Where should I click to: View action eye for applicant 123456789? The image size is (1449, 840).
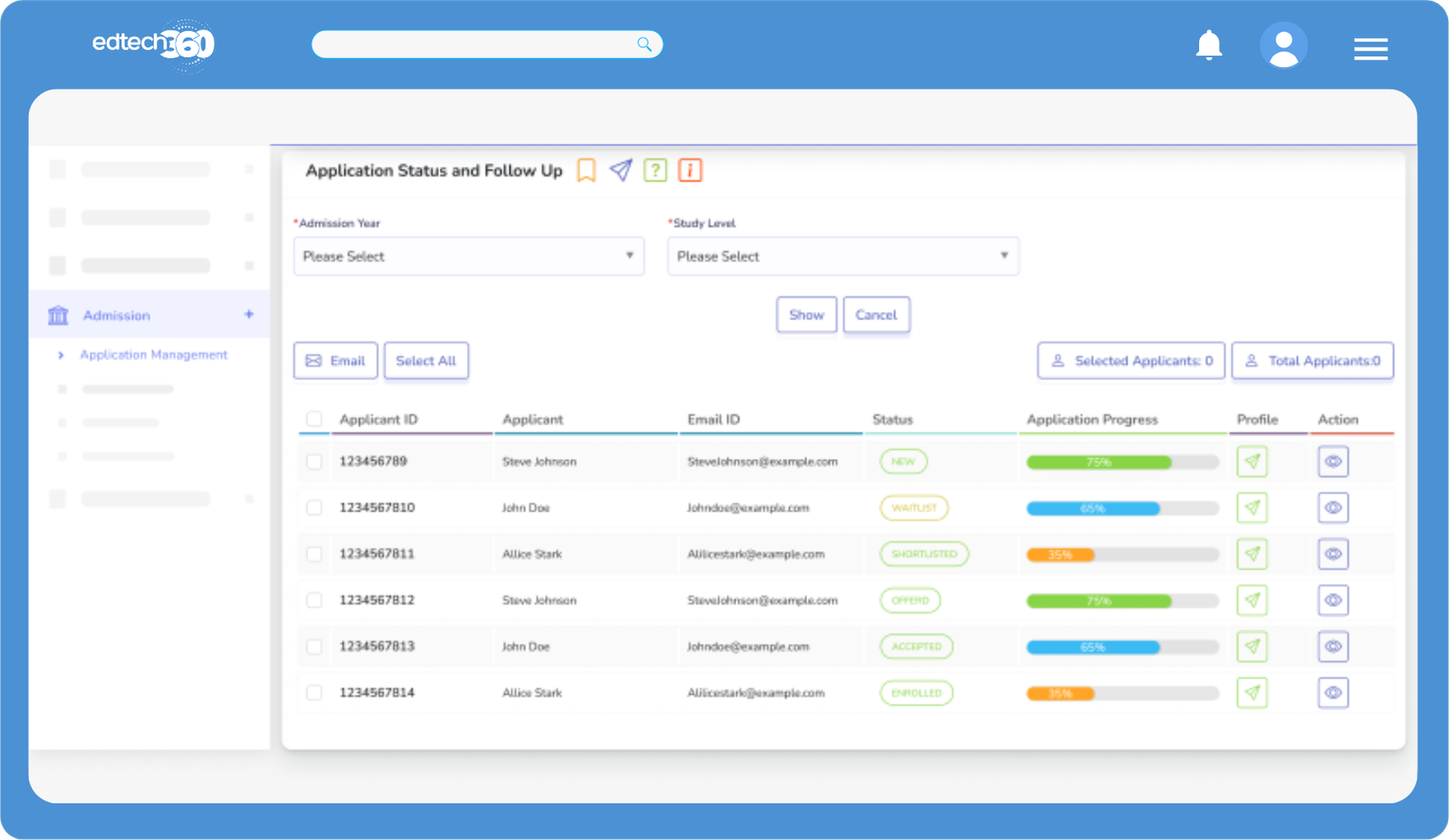(1333, 462)
